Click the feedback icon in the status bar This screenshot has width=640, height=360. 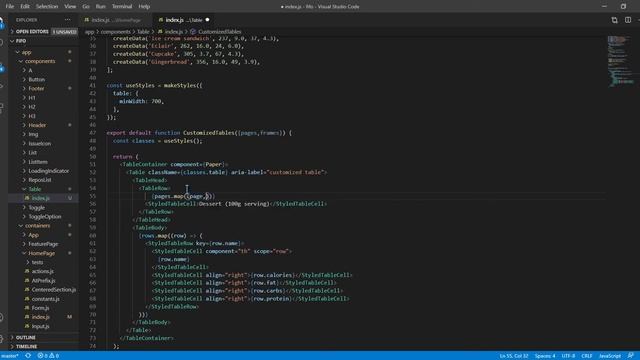point(631,356)
